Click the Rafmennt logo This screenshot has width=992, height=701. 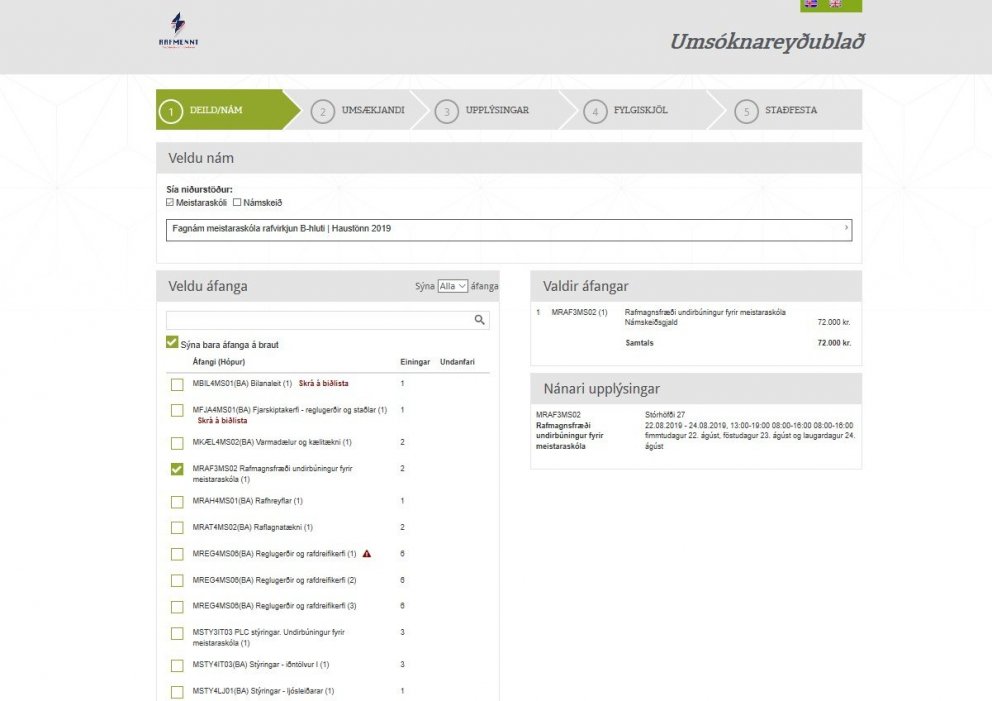coord(178,30)
